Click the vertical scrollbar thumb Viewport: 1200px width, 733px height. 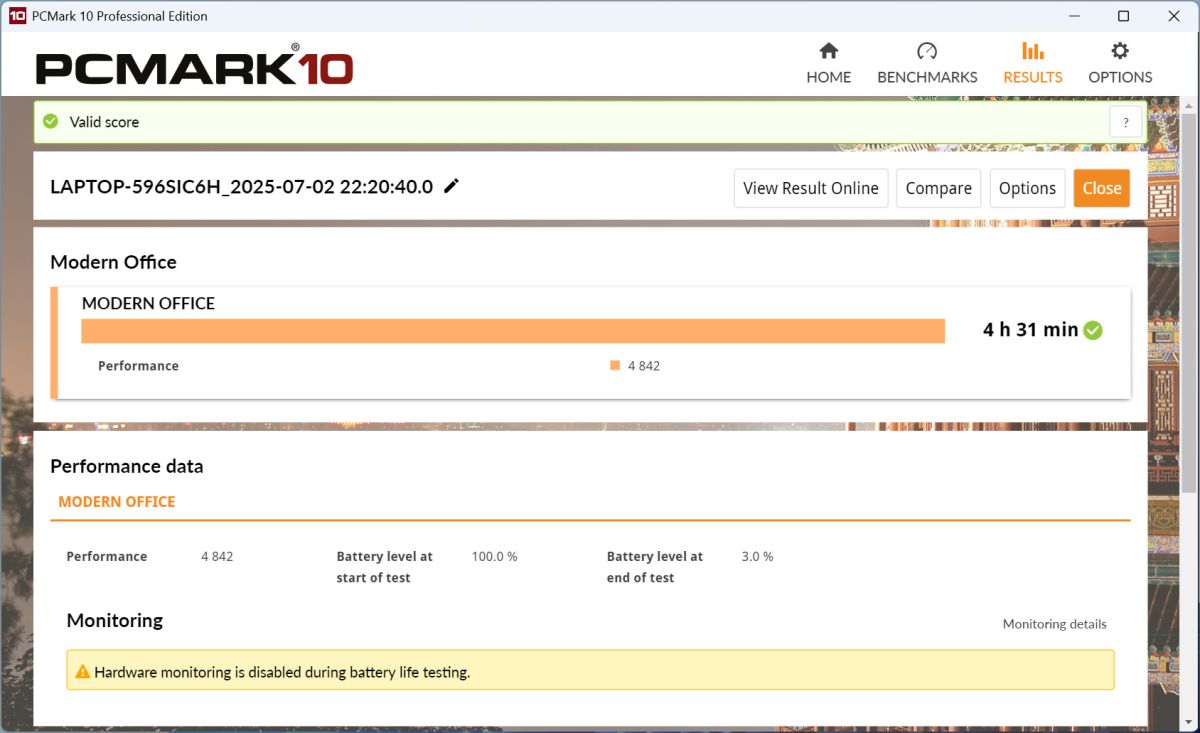[x=1189, y=303]
